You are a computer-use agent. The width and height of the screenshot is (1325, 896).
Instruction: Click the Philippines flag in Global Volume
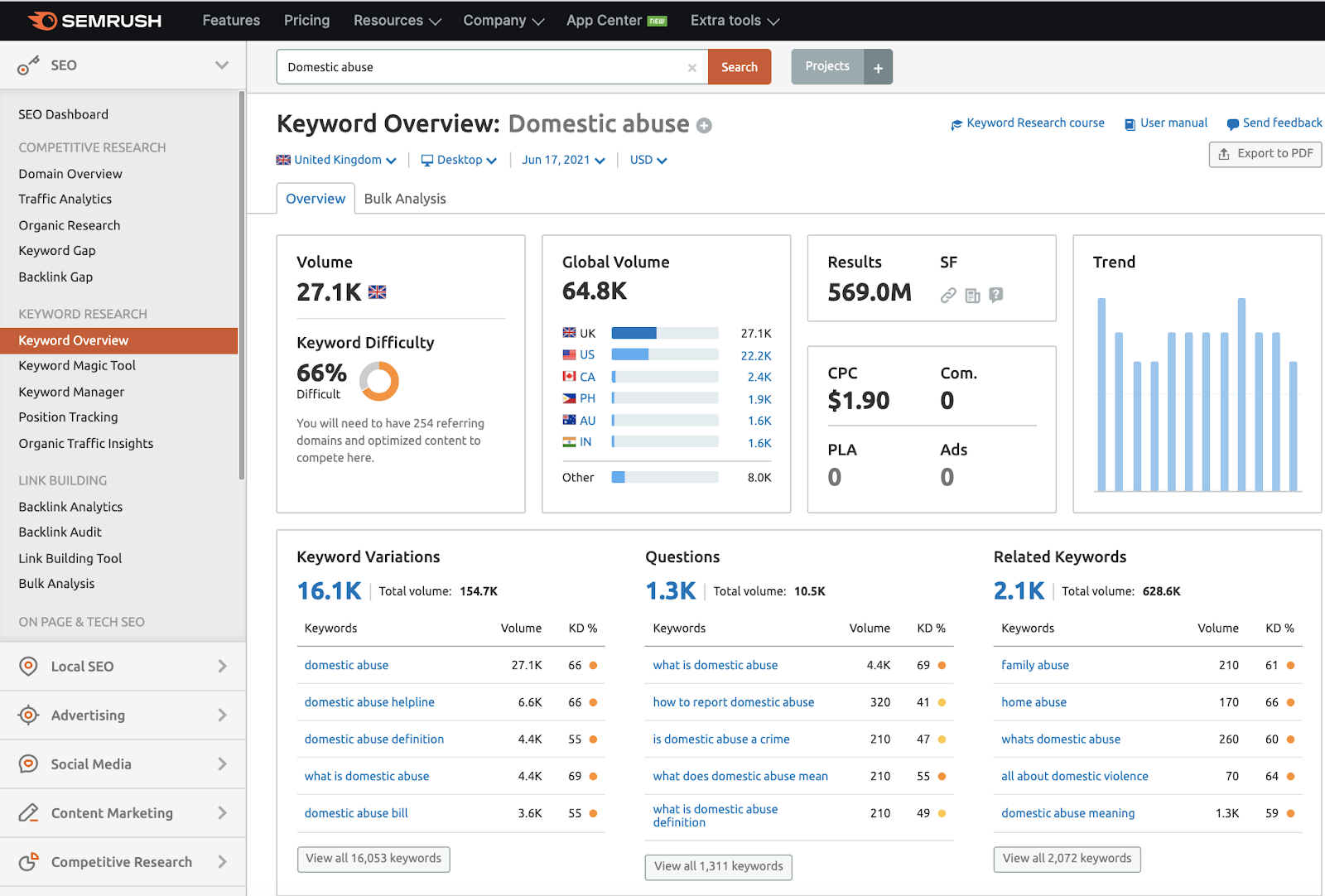click(x=569, y=399)
